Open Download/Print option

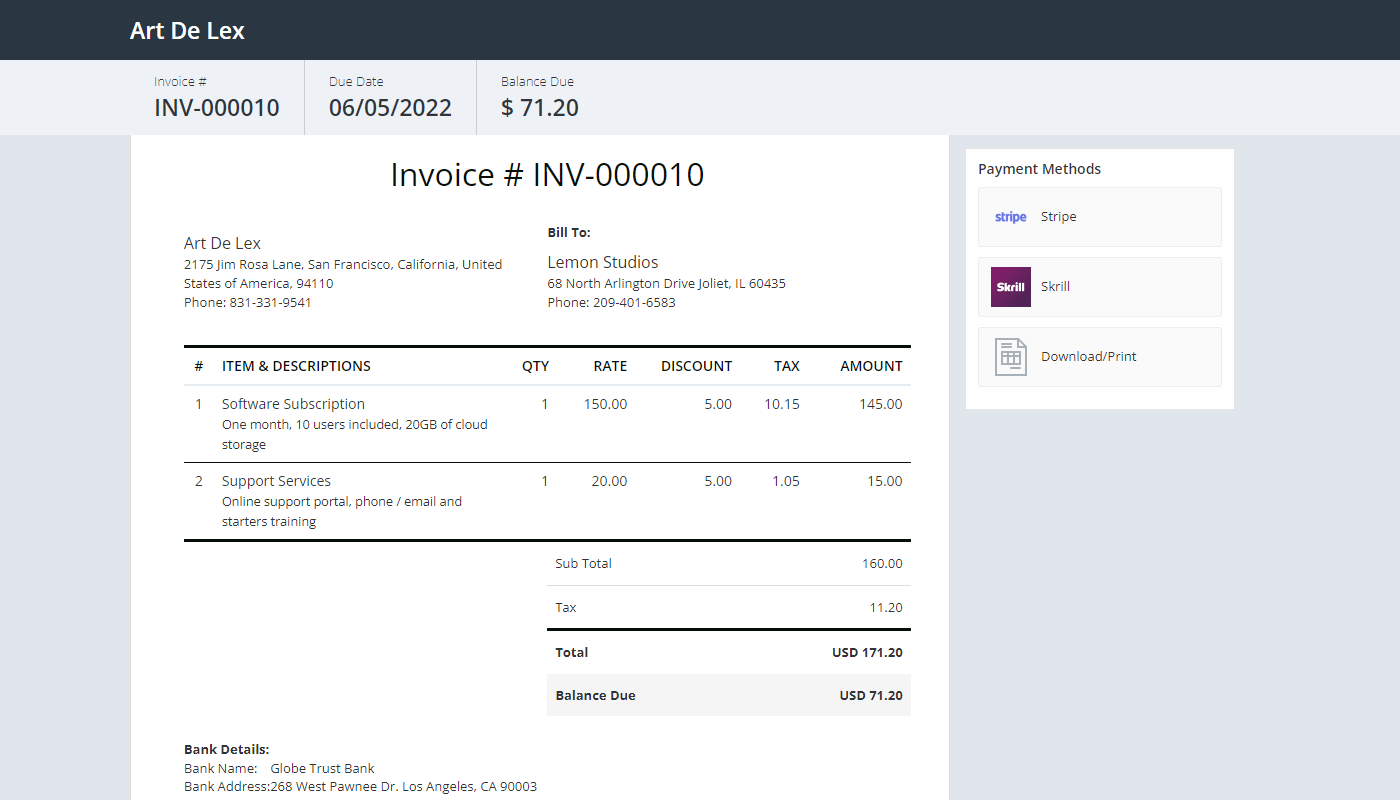(1088, 356)
